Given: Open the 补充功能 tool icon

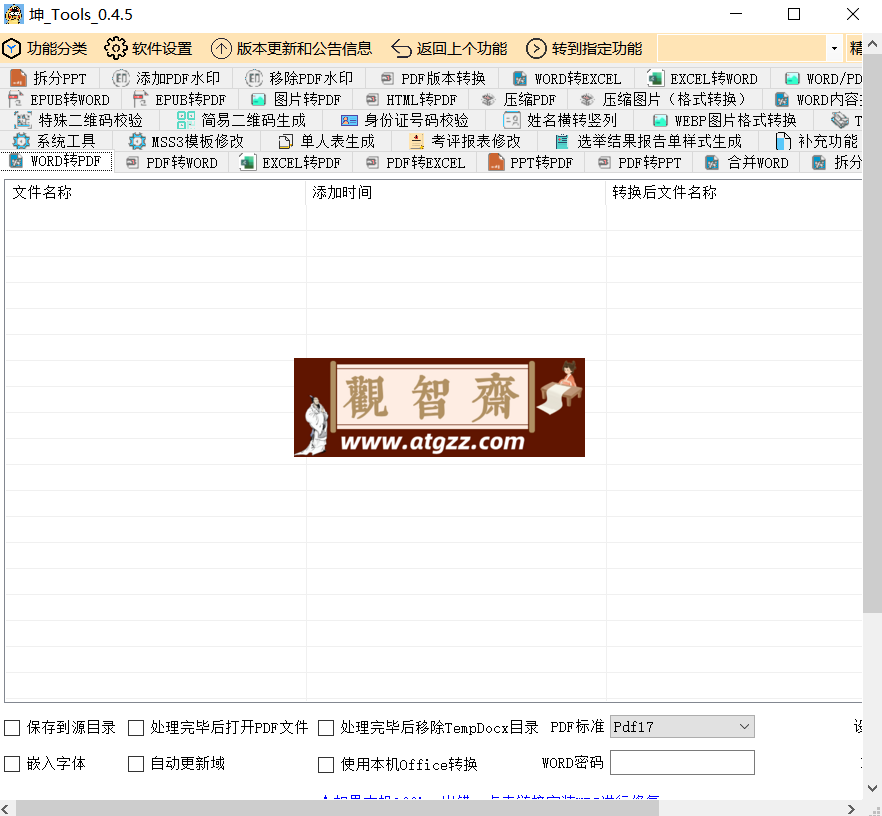Looking at the screenshot, I should point(783,141).
